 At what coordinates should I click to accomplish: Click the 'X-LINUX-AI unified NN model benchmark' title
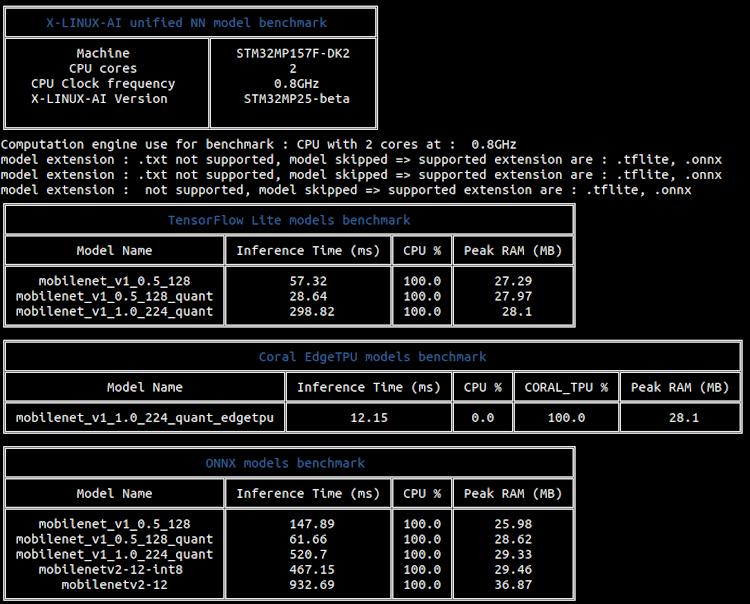point(187,22)
